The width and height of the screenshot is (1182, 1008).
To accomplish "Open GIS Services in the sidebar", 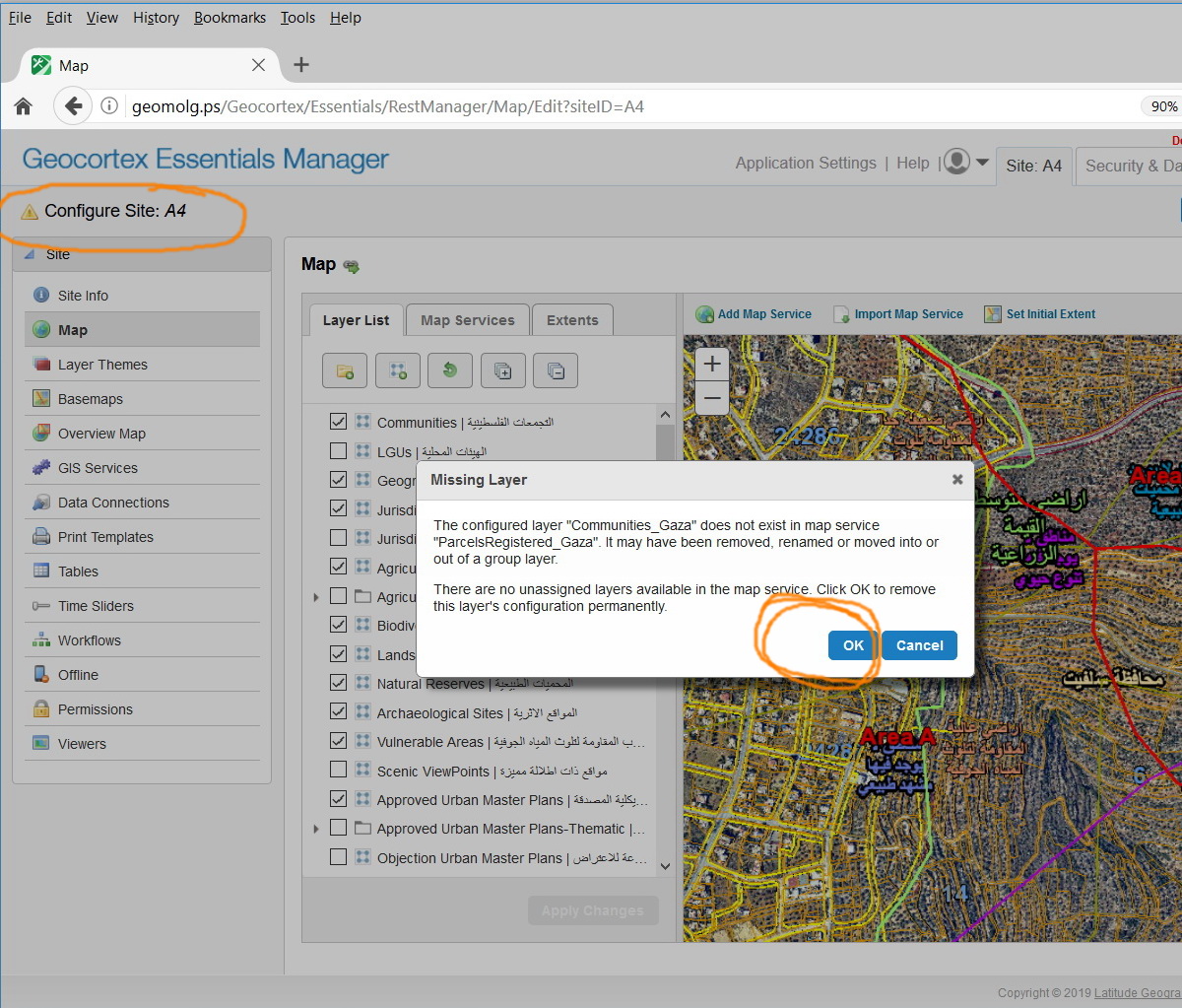I will click(x=142, y=468).
